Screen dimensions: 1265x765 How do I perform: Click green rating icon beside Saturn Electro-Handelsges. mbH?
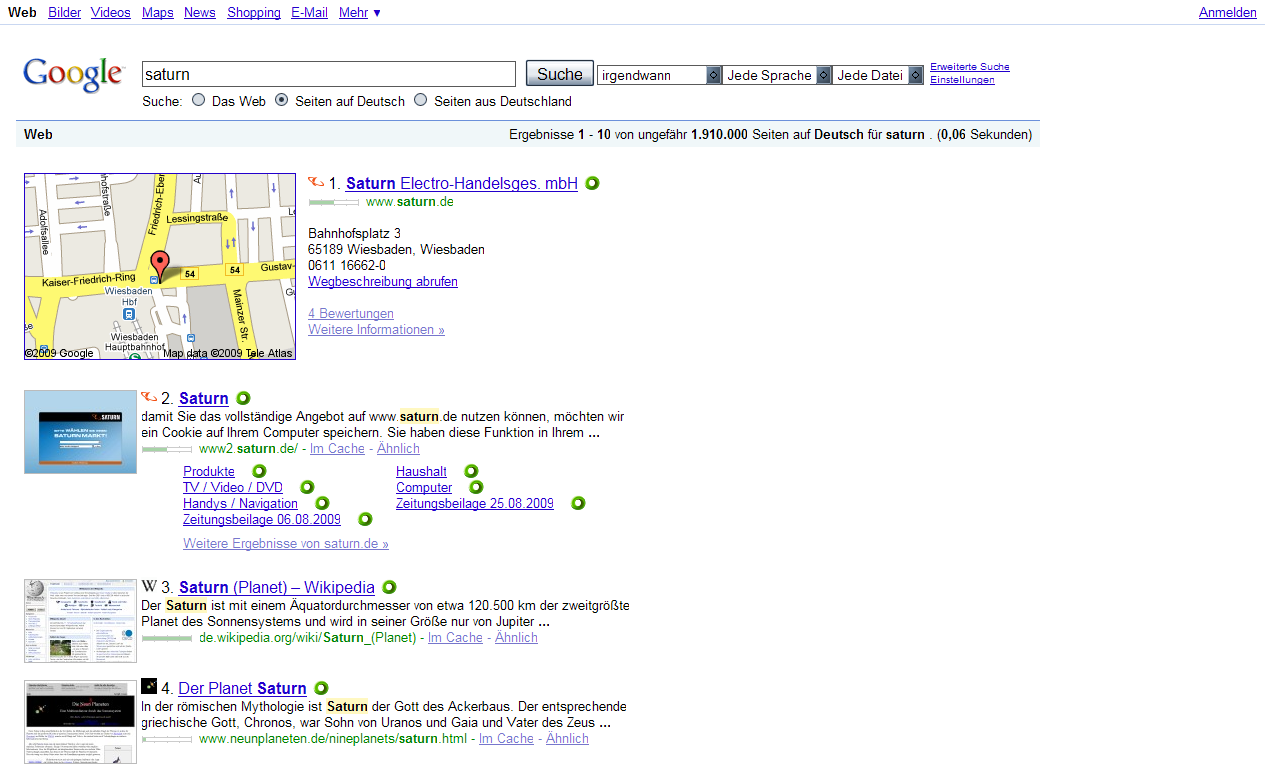pos(592,184)
